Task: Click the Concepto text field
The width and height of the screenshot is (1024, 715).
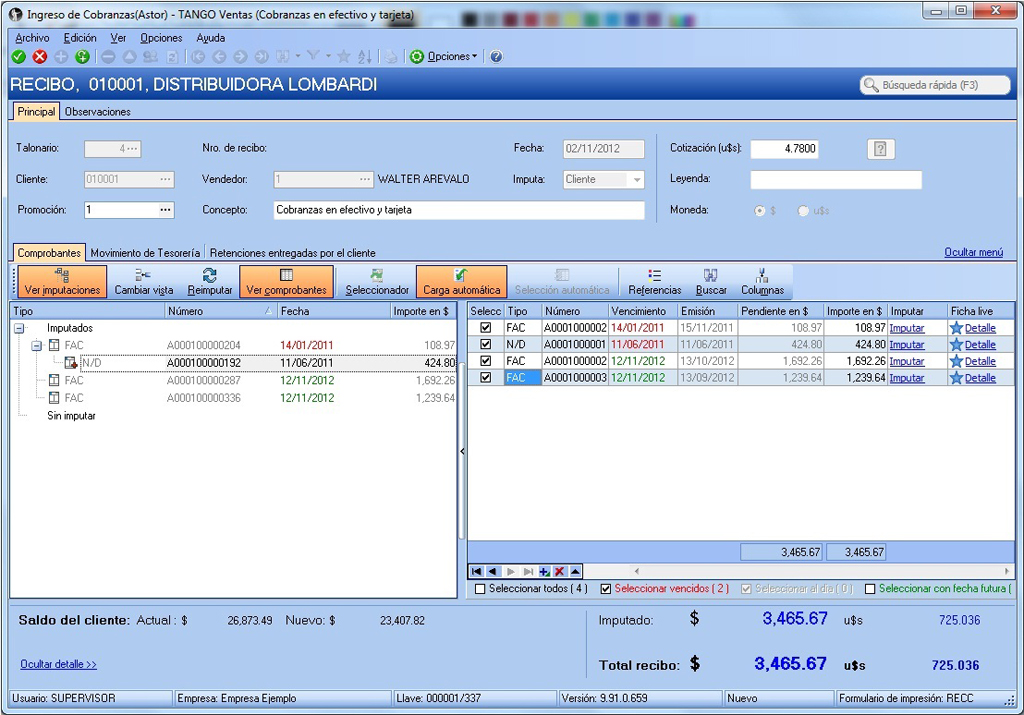Action: tap(458, 210)
